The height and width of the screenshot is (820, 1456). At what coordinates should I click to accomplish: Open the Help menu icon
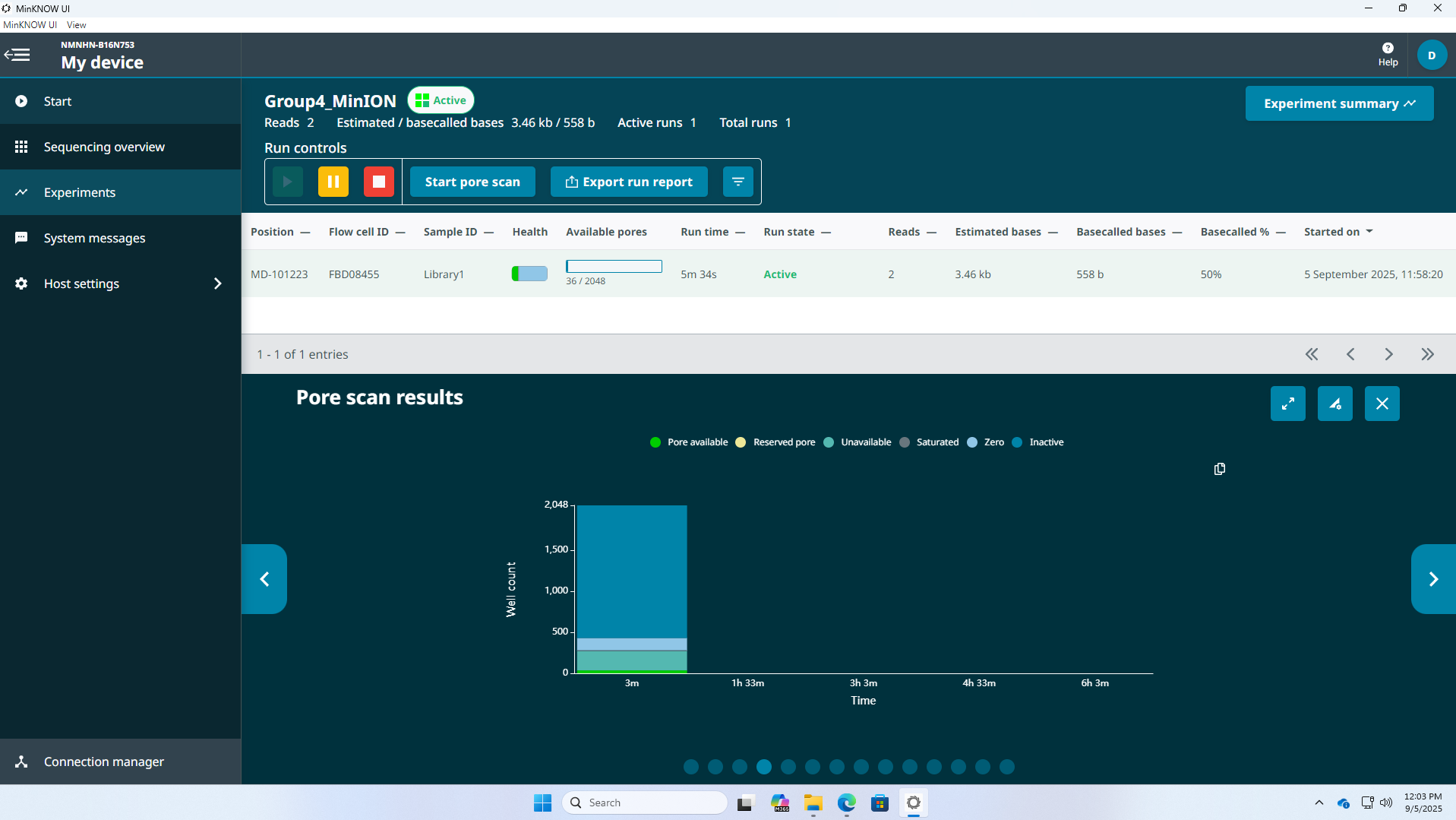tap(1388, 55)
